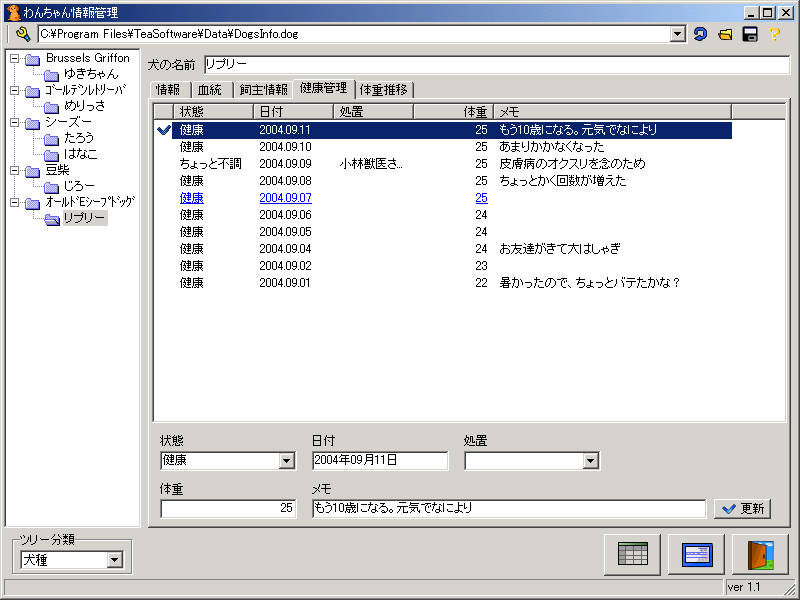Sort by the 日付 column header
800x600 pixels.
pyautogui.click(x=293, y=111)
